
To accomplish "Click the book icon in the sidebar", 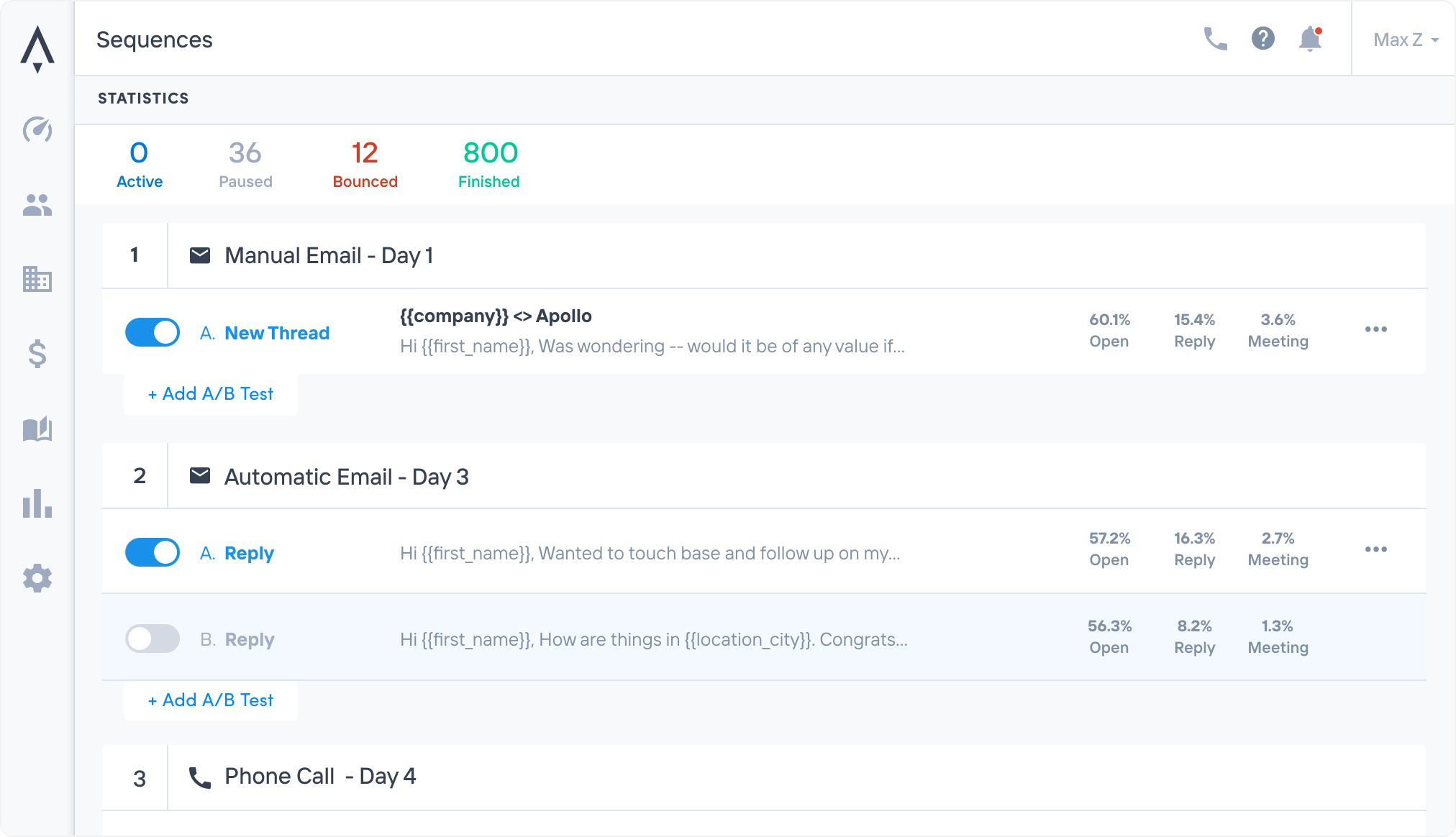I will [x=38, y=429].
